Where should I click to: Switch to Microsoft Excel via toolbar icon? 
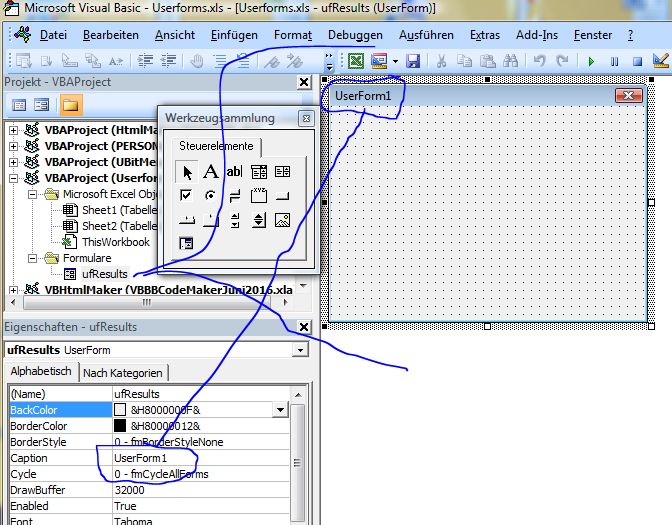click(x=356, y=61)
